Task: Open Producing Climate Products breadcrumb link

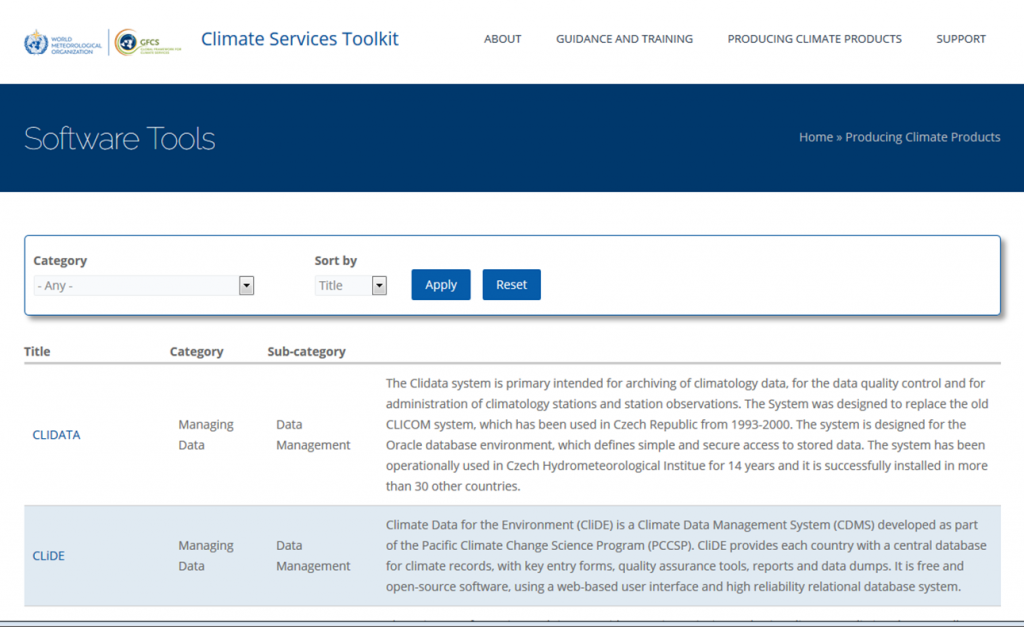Action: 923,137
